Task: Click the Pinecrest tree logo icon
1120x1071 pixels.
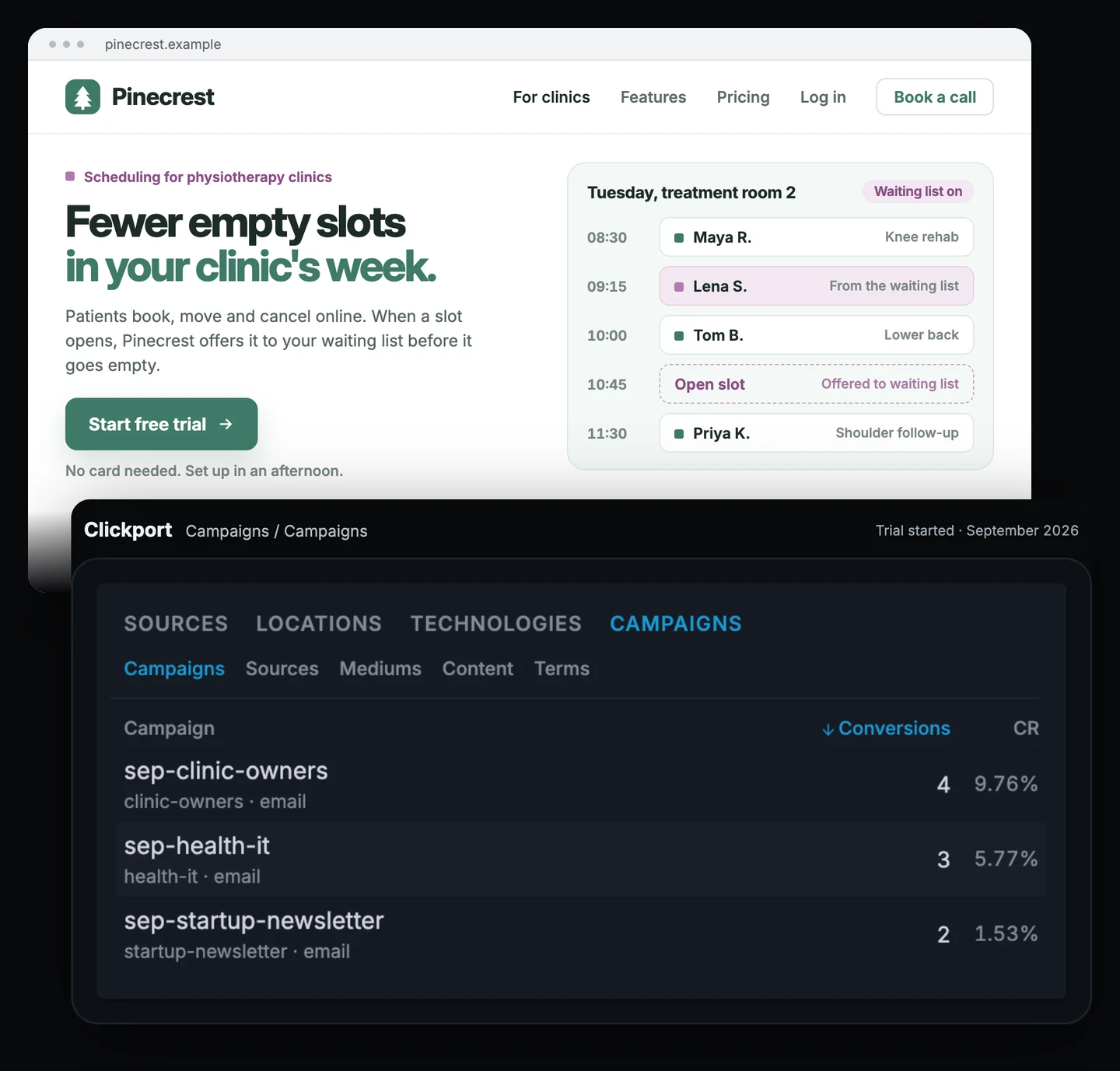Action: (x=82, y=97)
